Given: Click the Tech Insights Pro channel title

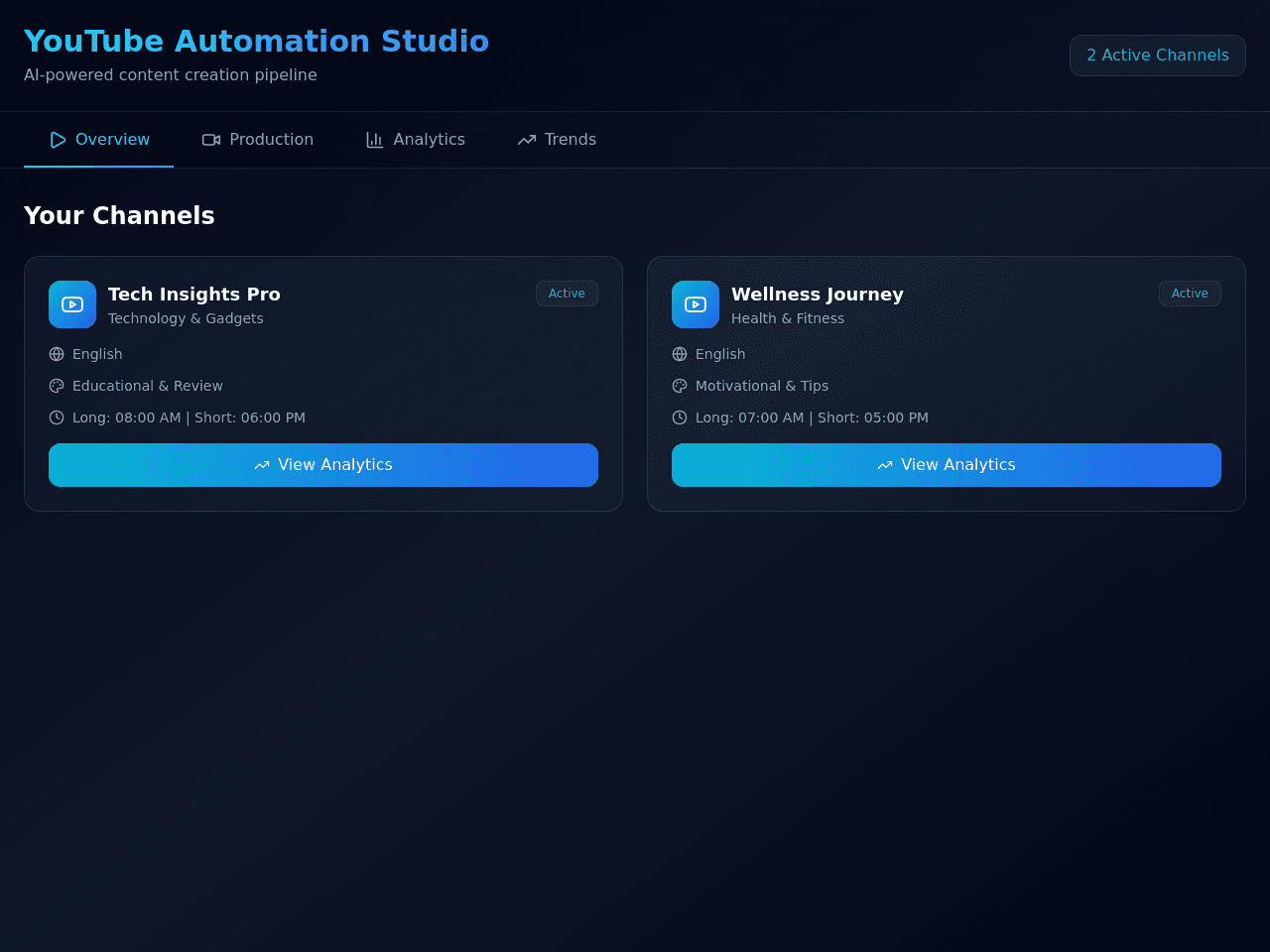Looking at the screenshot, I should tap(194, 295).
